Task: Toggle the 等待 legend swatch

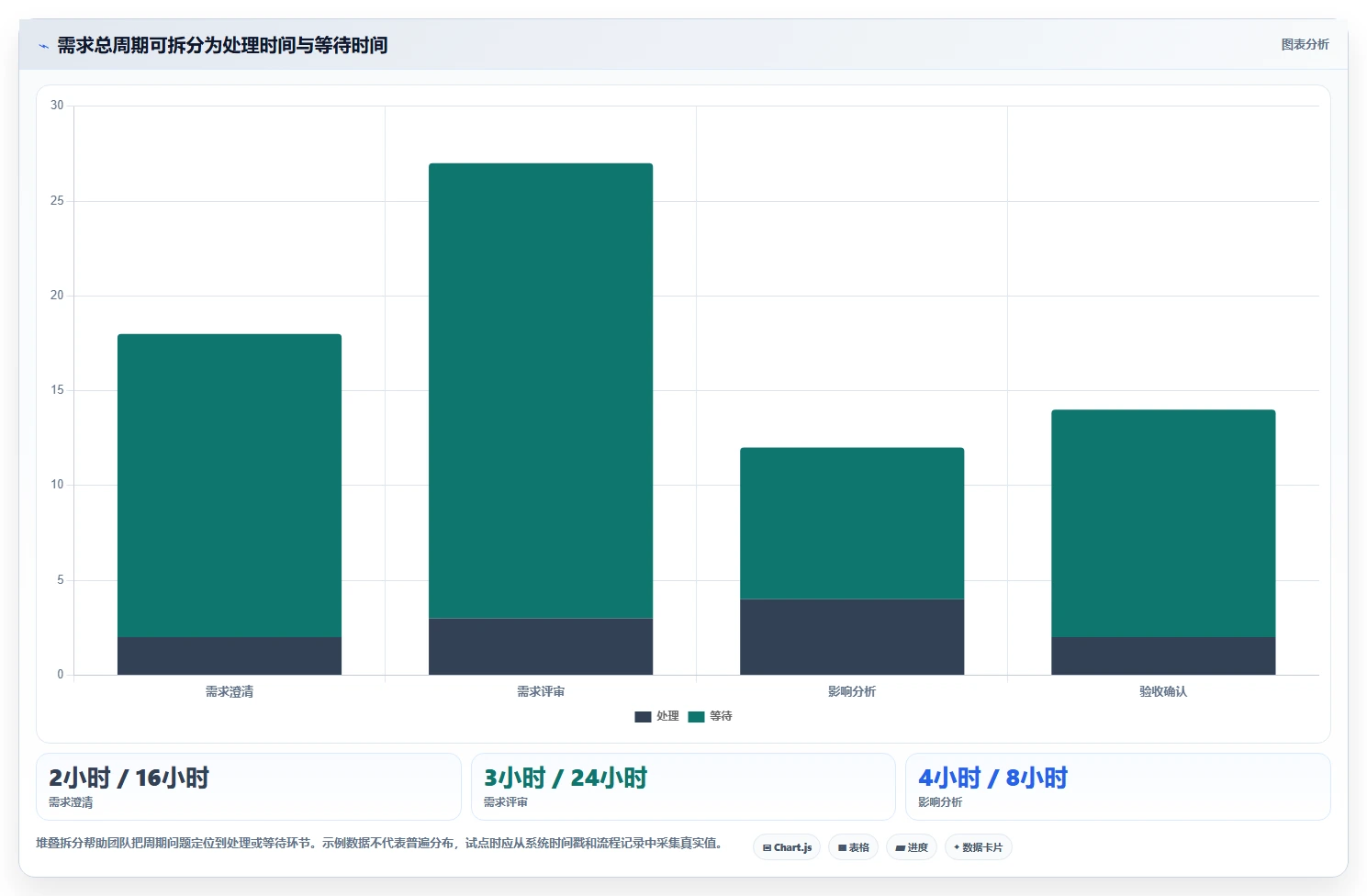Action: [696, 716]
